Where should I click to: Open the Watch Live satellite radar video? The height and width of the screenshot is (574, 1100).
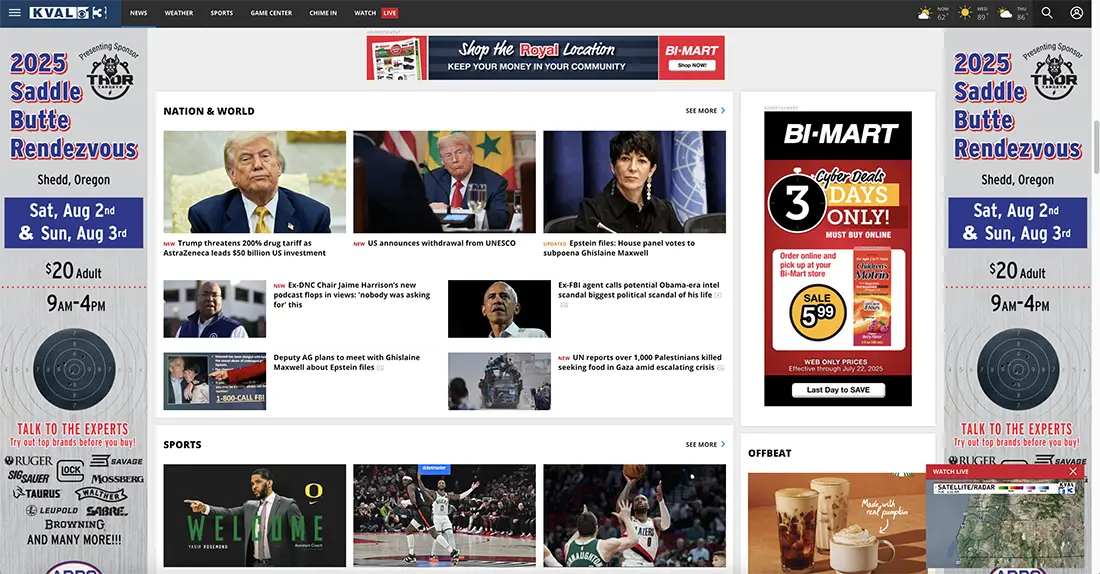click(1005, 523)
